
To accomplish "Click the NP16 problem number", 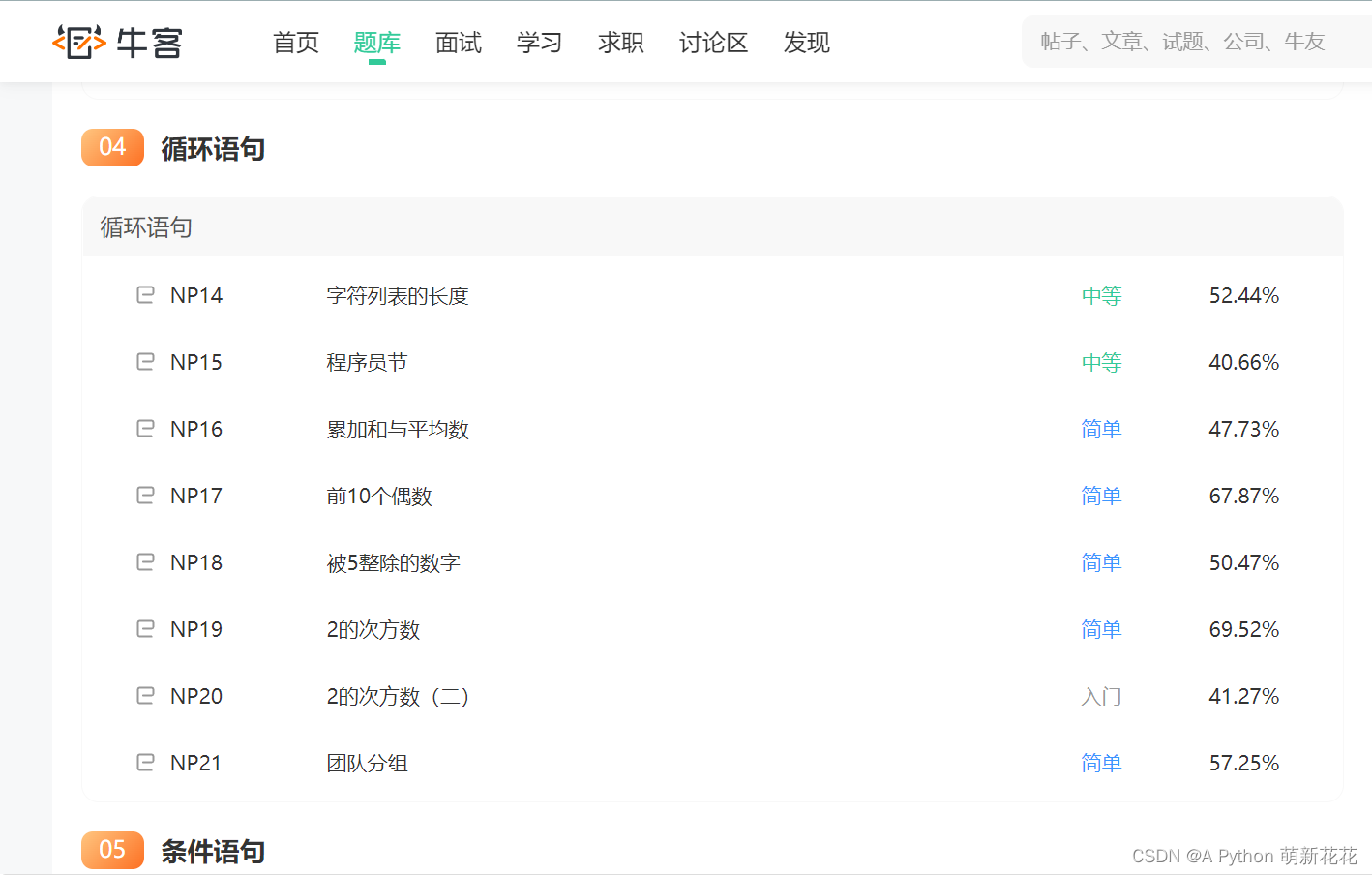I will [196, 429].
